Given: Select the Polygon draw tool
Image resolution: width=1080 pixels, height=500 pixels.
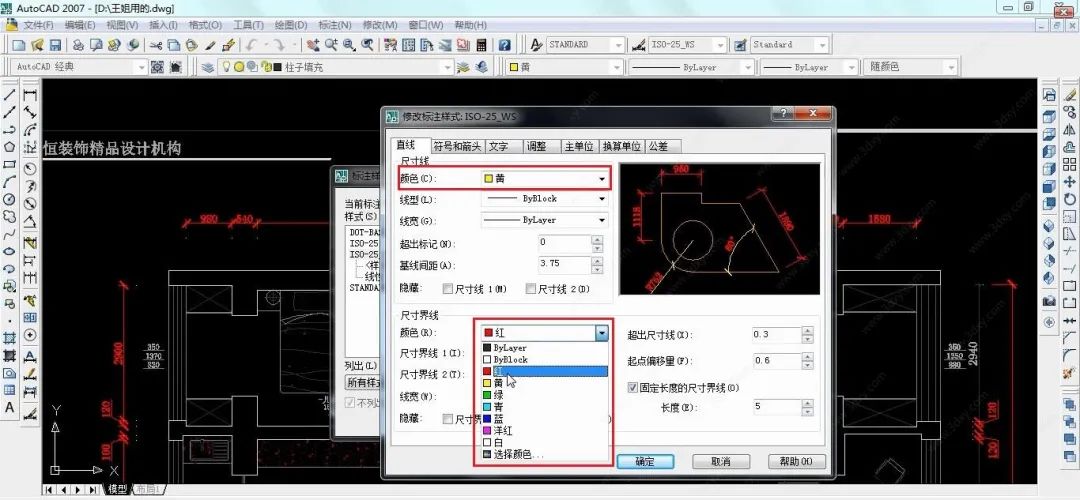Looking at the screenshot, I should click(10, 147).
